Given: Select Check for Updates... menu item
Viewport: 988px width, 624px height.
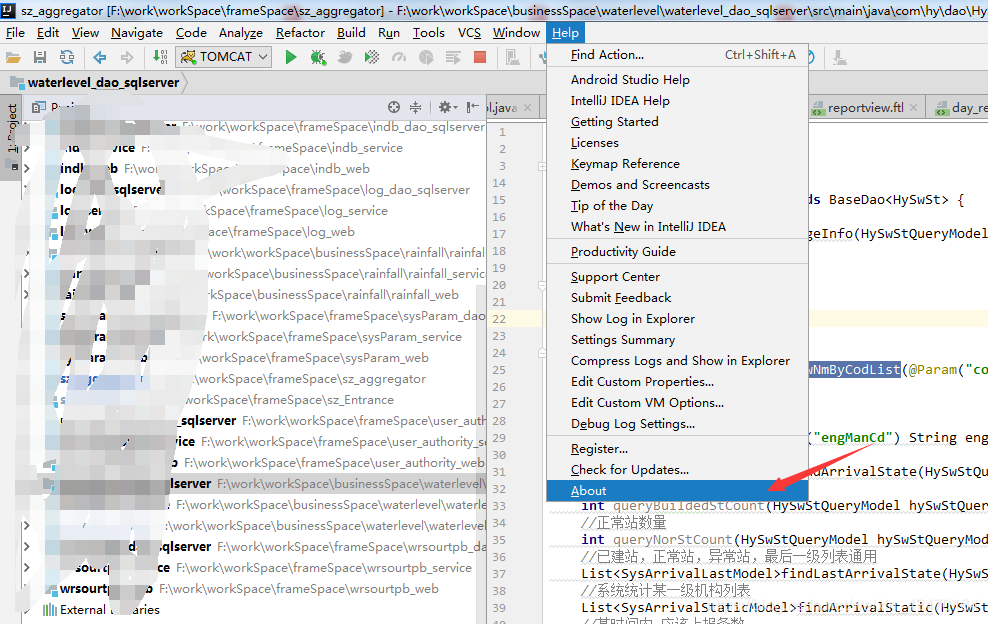Looking at the screenshot, I should tap(677, 470).
